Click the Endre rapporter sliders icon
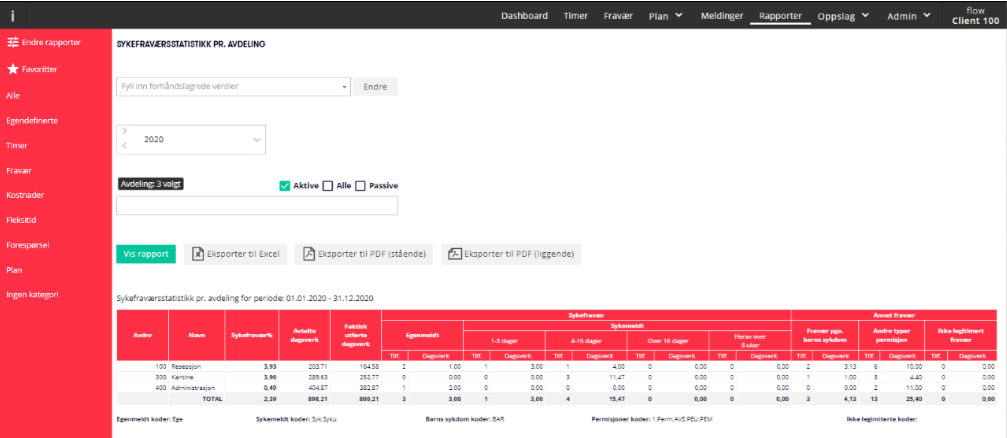 click(x=12, y=42)
